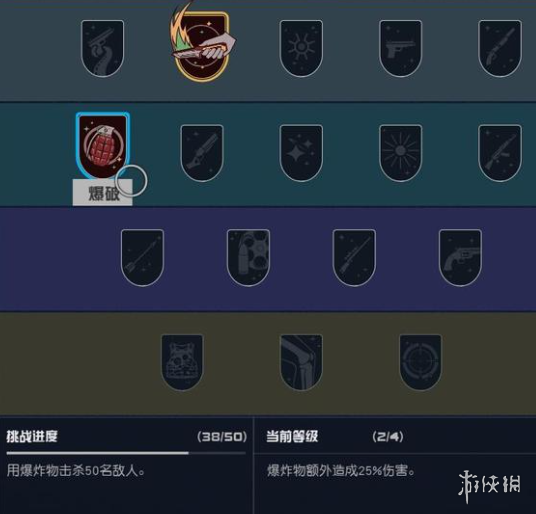
Task: Click the gas mask and canister badge
Action: click(x=249, y=258)
